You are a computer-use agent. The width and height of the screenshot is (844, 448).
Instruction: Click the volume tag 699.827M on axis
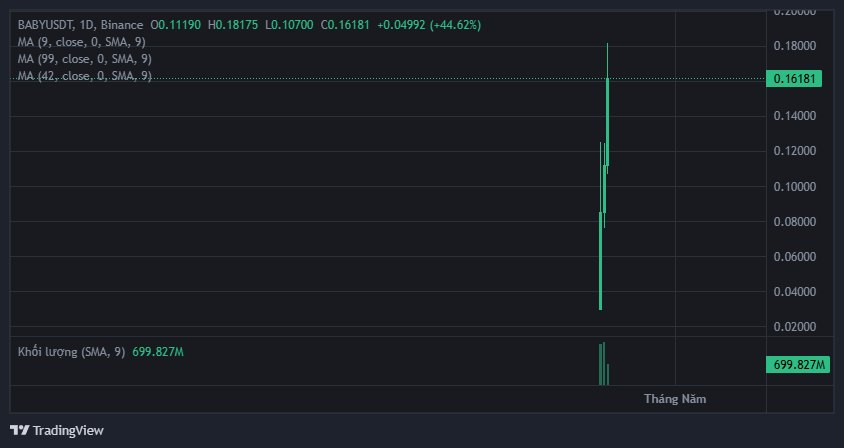point(798,365)
